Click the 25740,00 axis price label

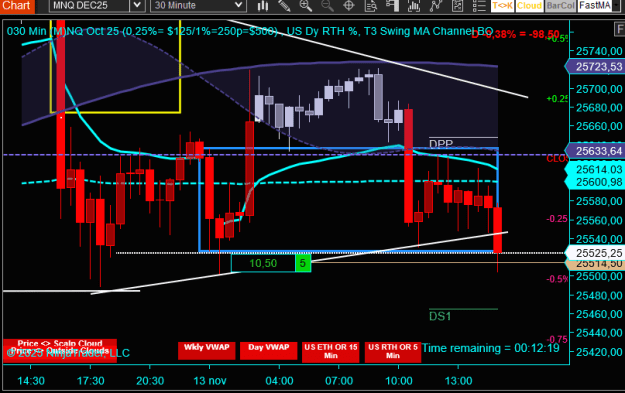599,51
